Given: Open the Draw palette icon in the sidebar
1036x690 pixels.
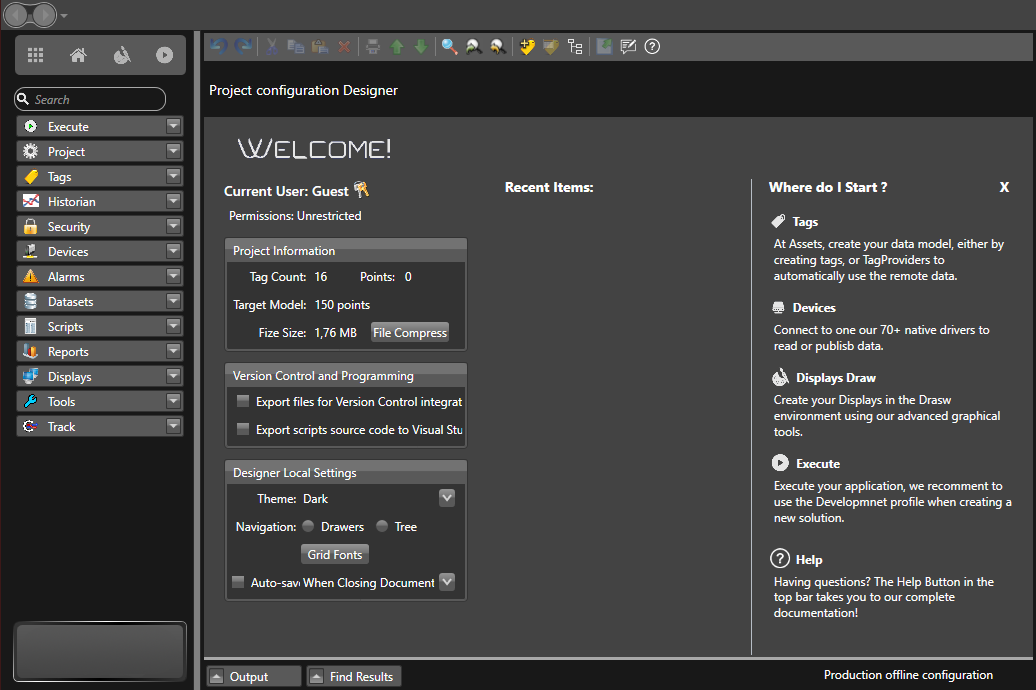Looking at the screenshot, I should [121, 56].
